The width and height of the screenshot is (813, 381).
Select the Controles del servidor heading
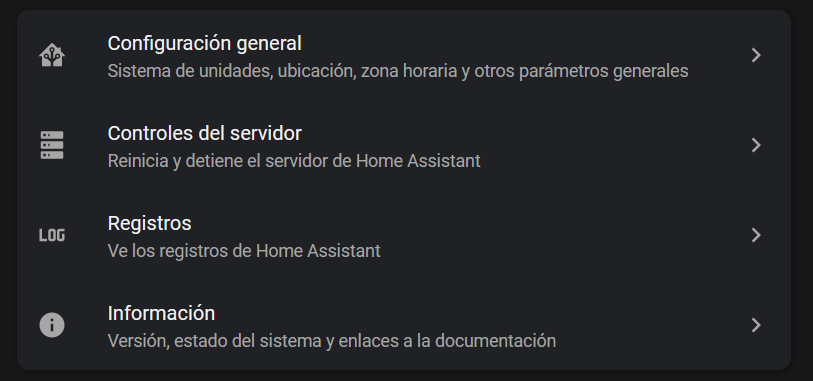[204, 134]
